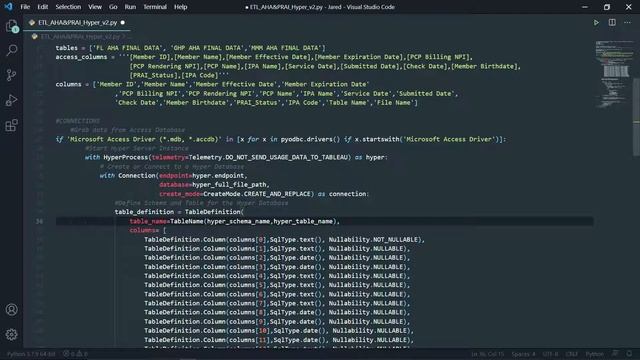Click 'SqlType.date()' on the columns[2] line
640x360 pixels.
point(295,258)
